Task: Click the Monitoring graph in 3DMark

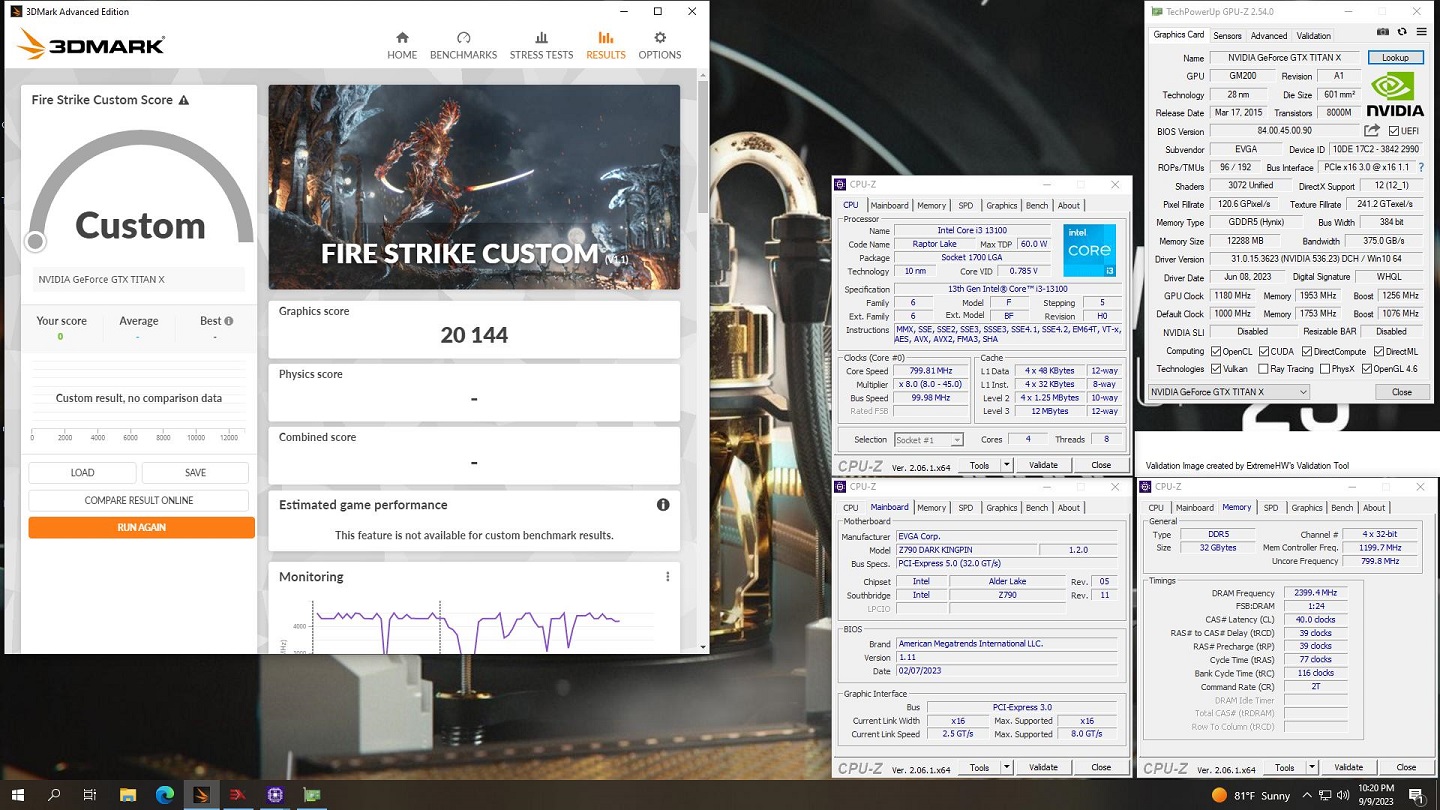Action: coord(470,626)
